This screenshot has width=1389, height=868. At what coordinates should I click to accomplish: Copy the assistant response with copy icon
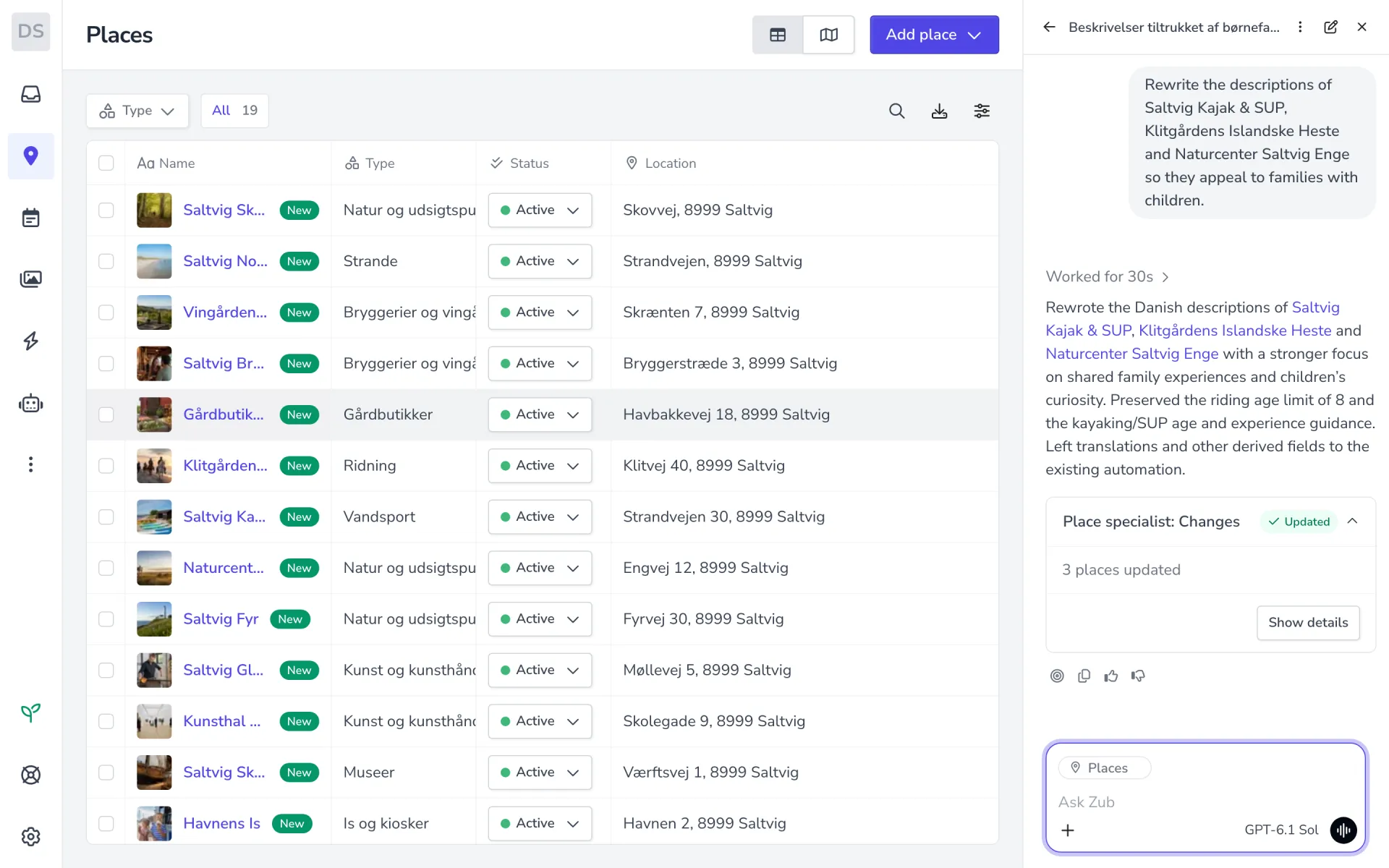1084,676
